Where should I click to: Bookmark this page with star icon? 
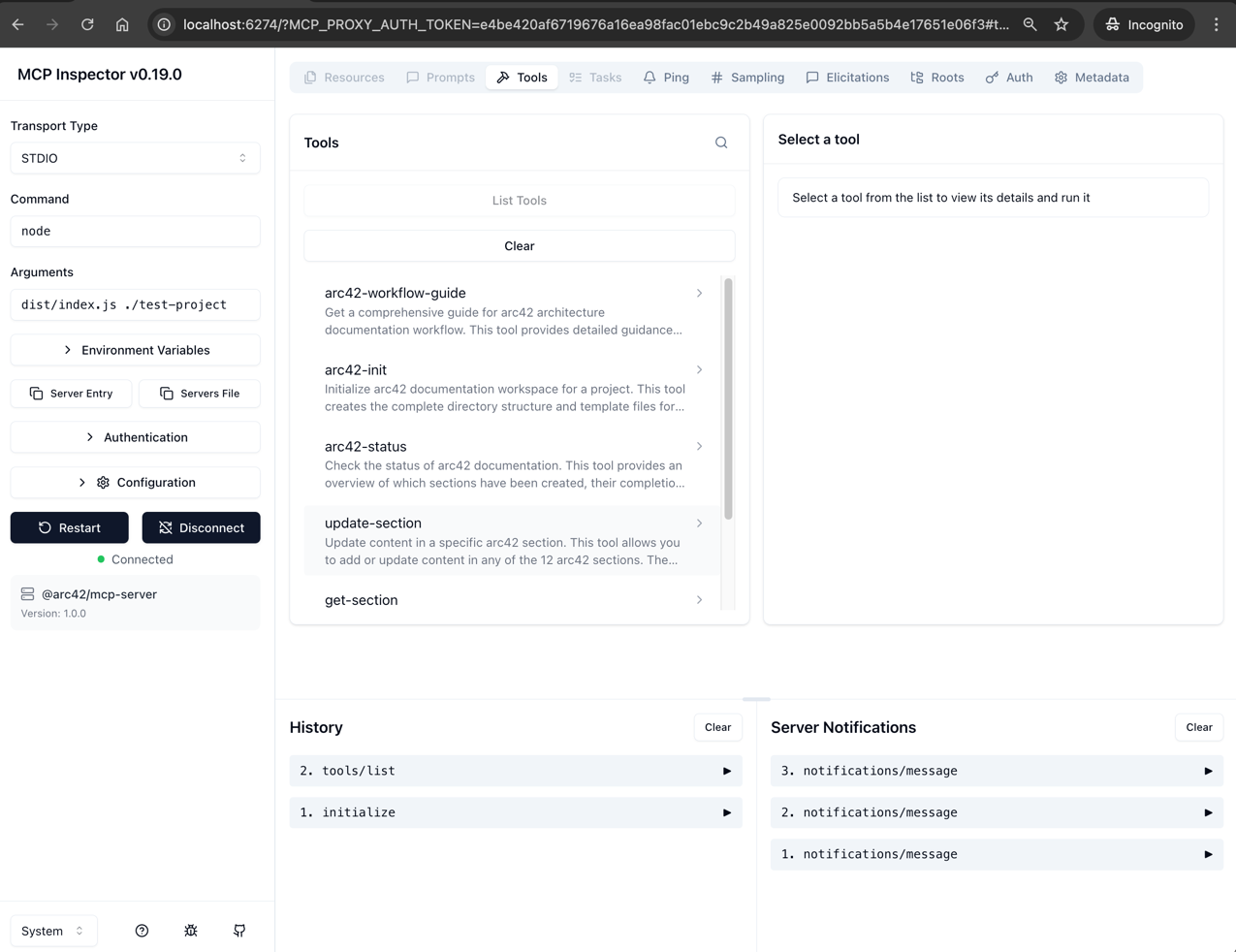coord(1062,24)
